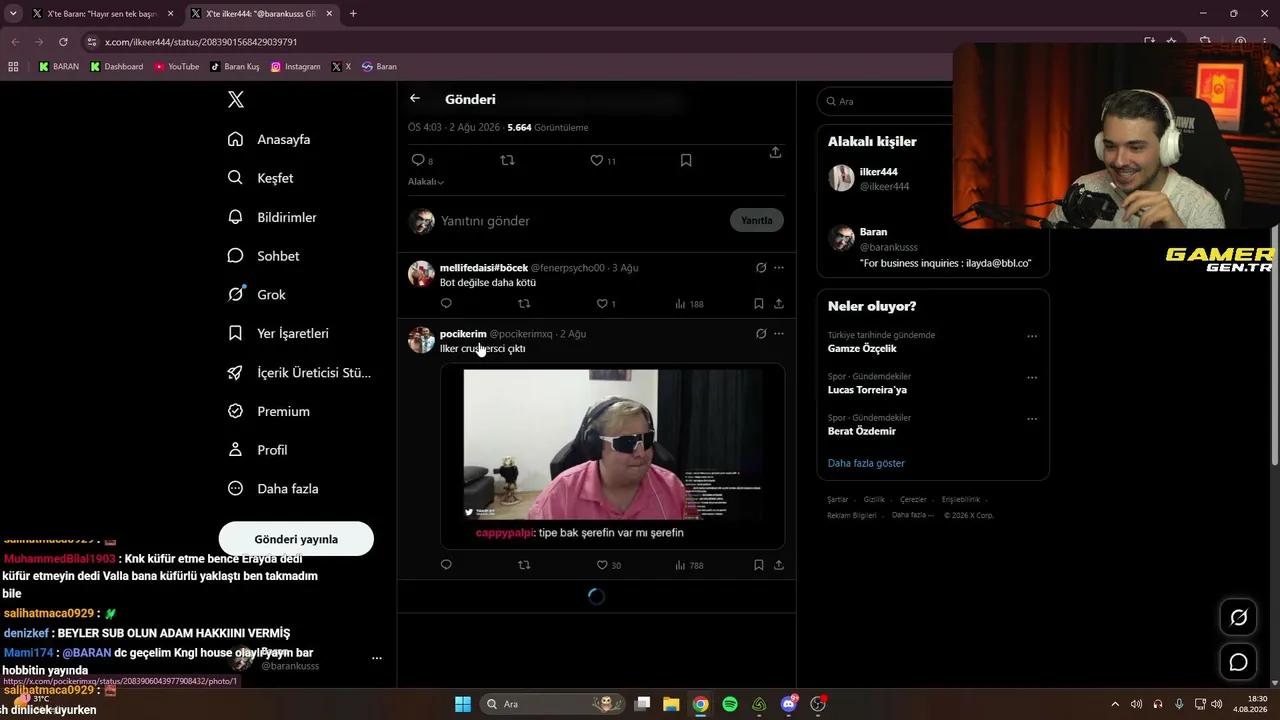Reply to mellifedaisi's comment
The width and height of the screenshot is (1280, 720).
(446, 304)
